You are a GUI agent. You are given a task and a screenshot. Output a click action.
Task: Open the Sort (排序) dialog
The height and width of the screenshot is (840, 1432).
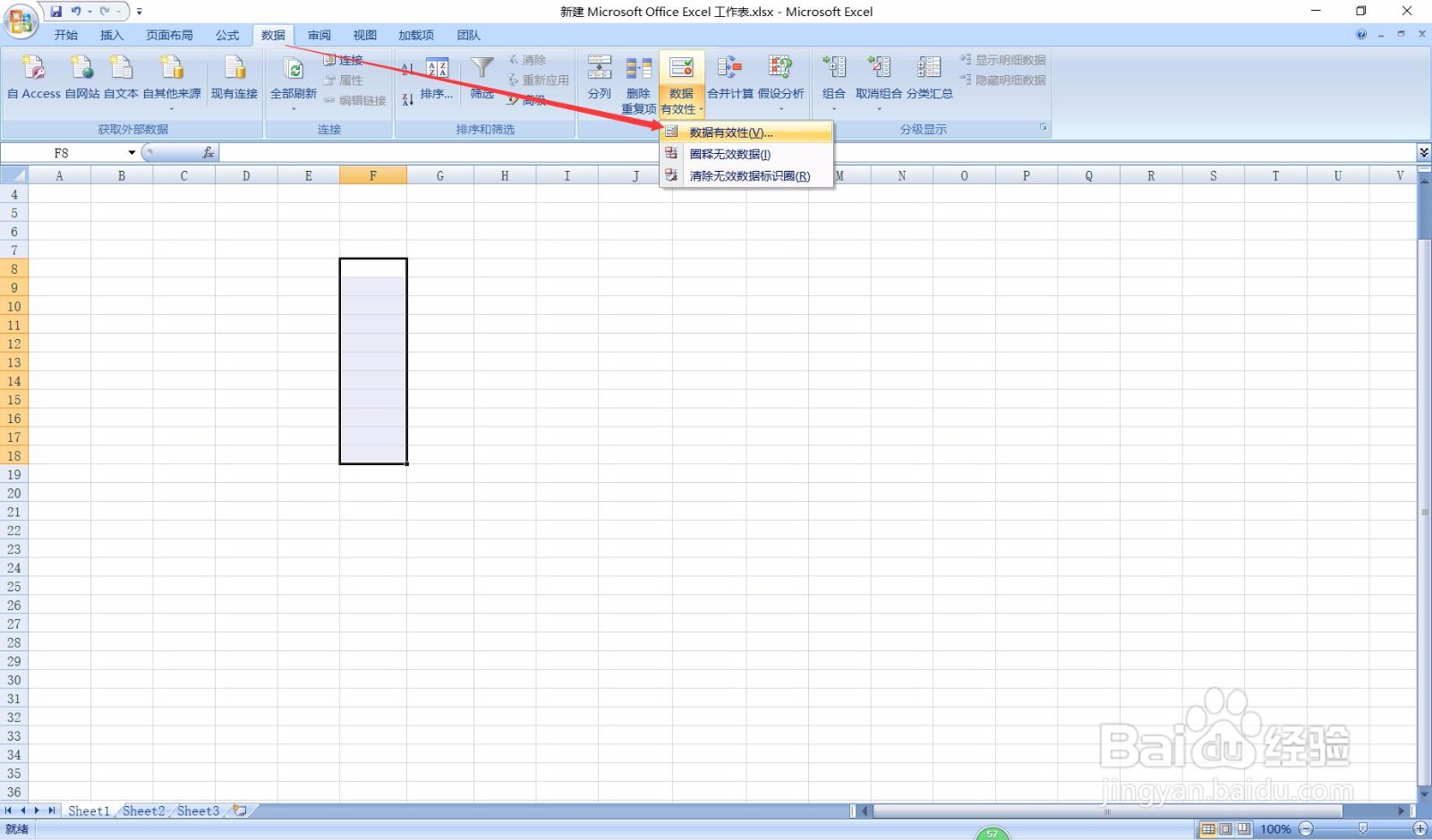437,78
